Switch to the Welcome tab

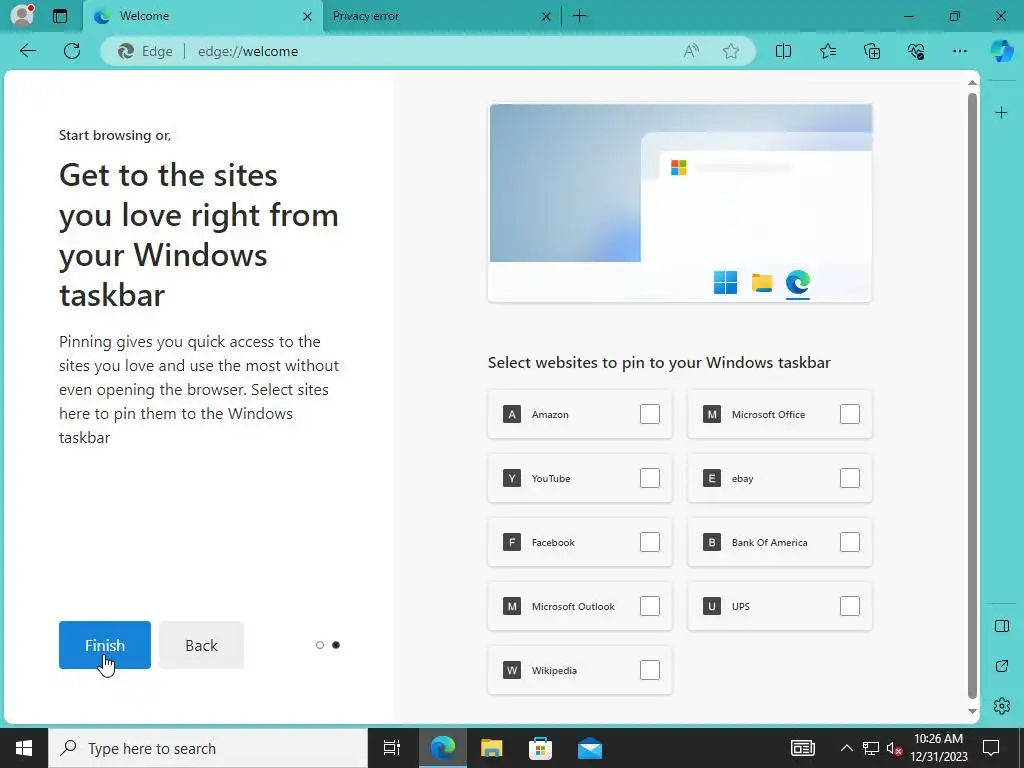202,16
